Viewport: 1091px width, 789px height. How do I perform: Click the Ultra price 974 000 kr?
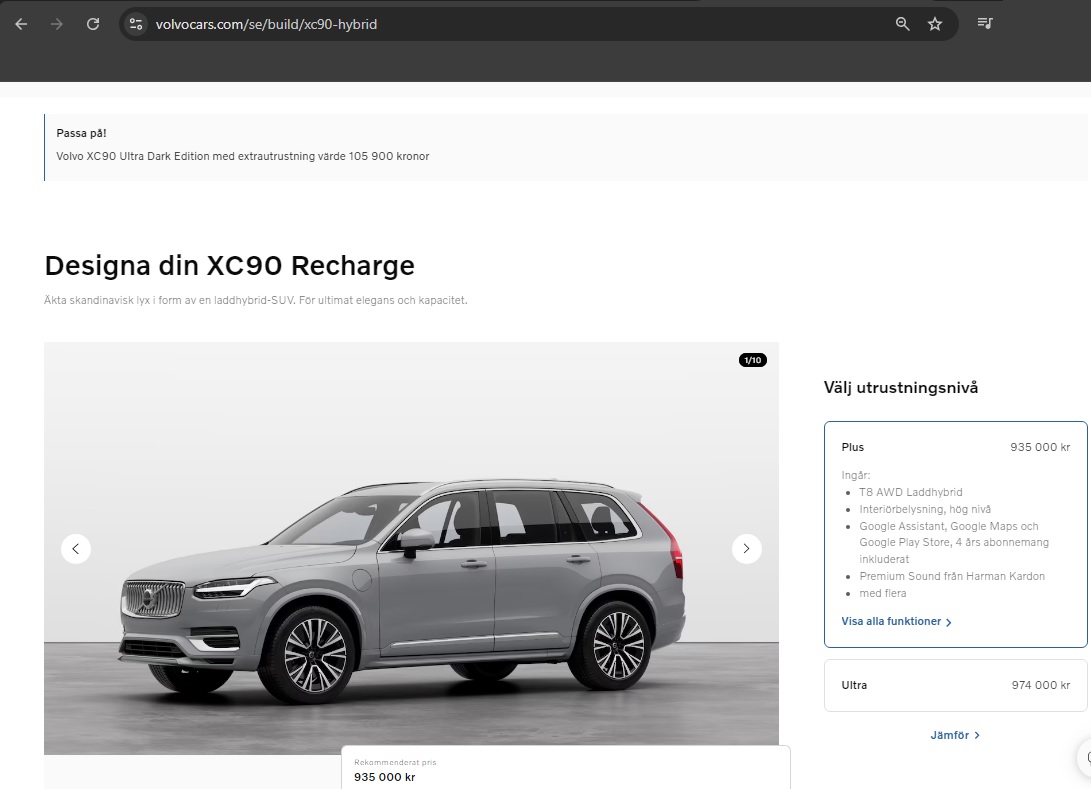point(1041,685)
